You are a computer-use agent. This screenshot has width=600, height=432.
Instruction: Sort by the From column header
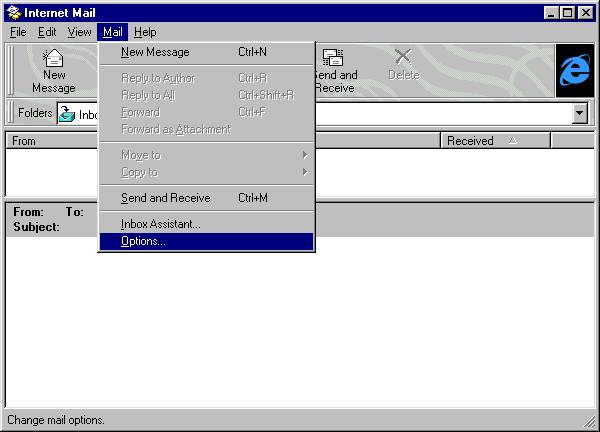point(52,141)
